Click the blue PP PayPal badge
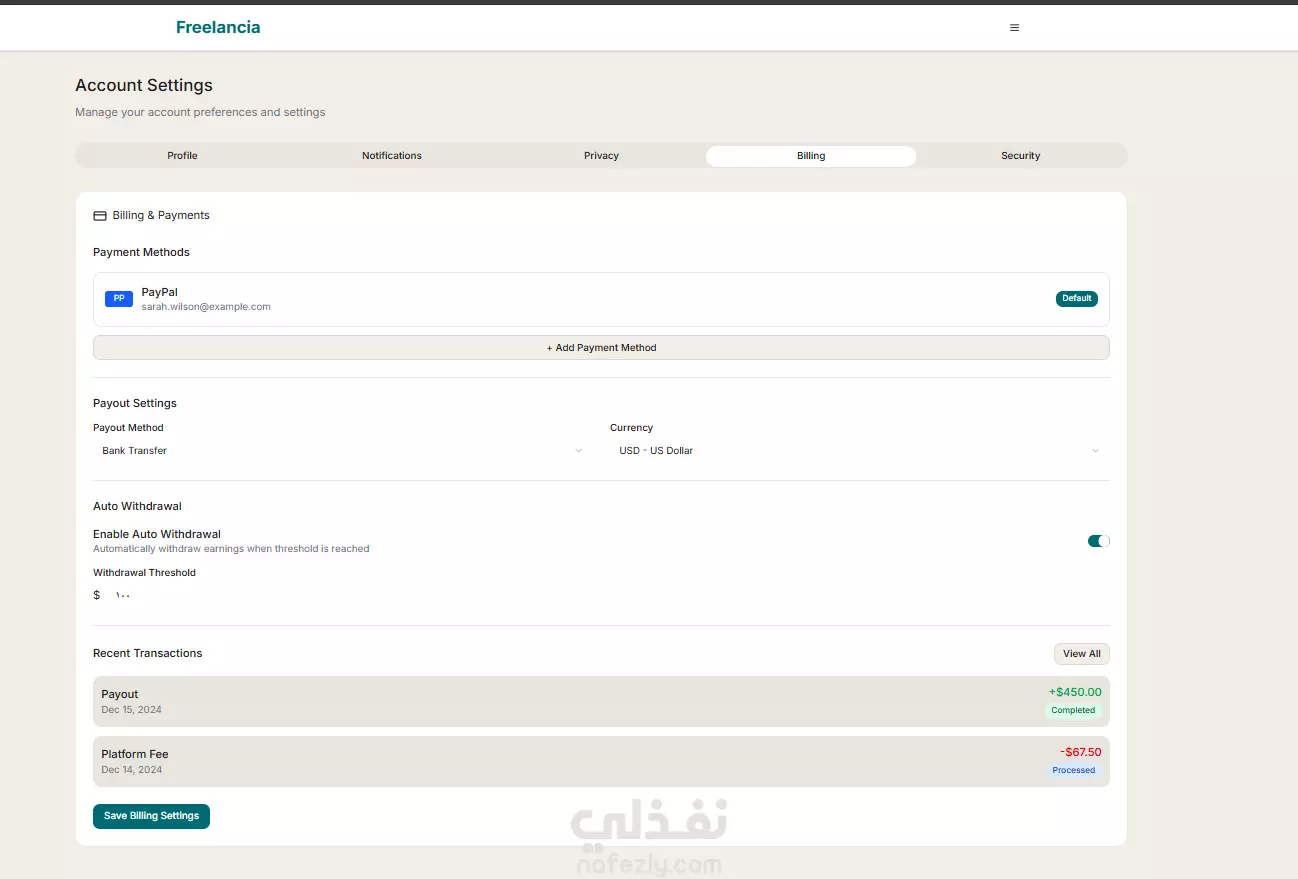The height and width of the screenshot is (879, 1298). [x=119, y=299]
